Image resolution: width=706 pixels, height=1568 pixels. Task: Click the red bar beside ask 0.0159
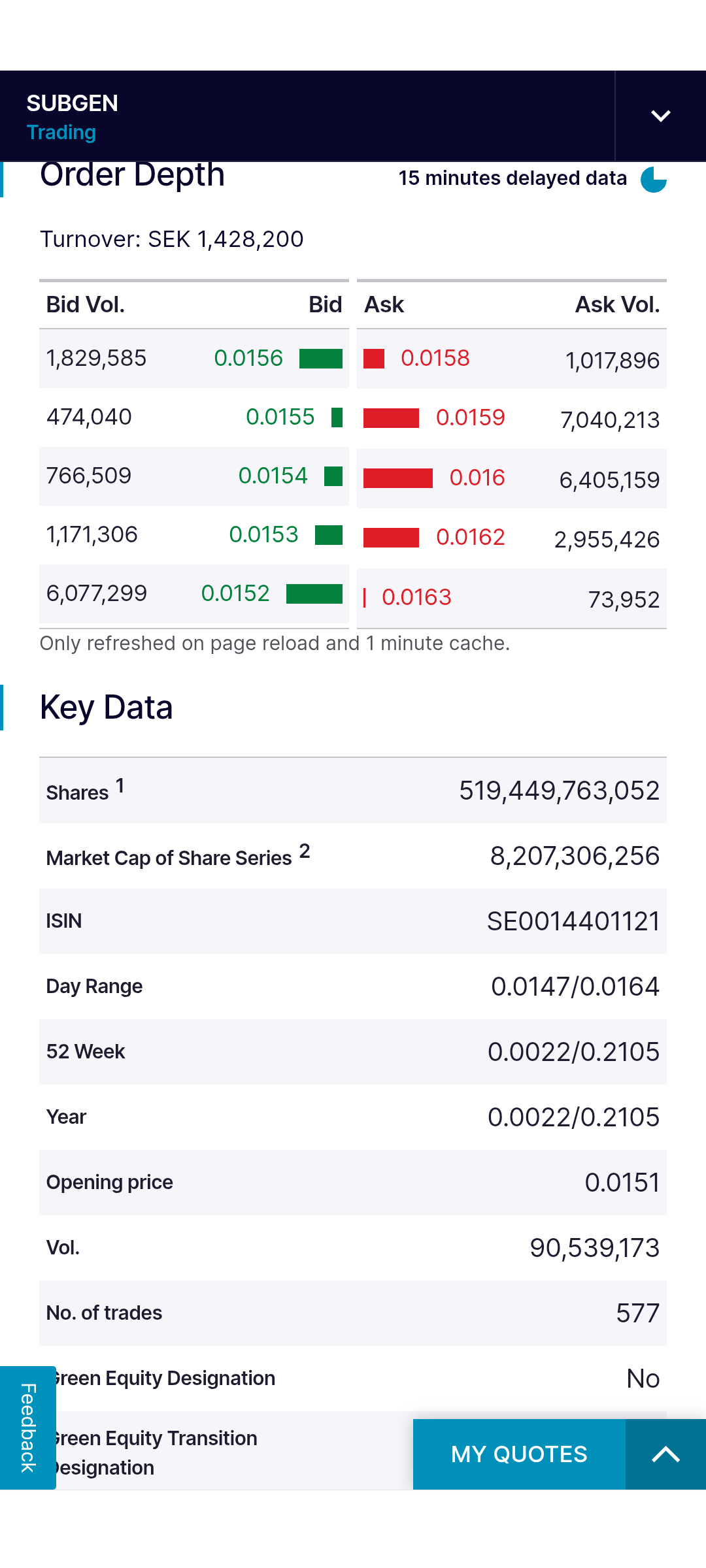(391, 418)
